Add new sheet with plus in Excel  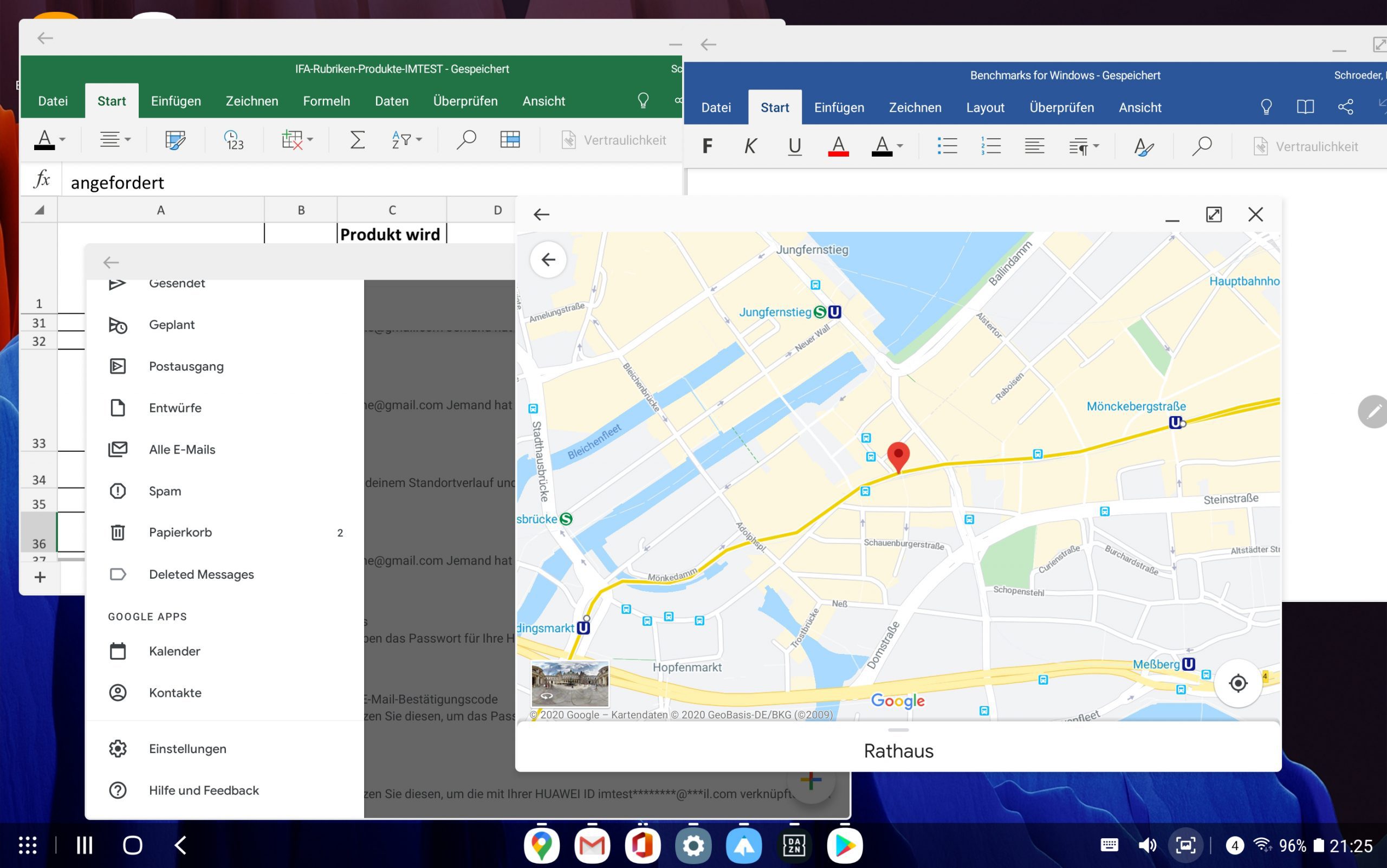[x=40, y=577]
